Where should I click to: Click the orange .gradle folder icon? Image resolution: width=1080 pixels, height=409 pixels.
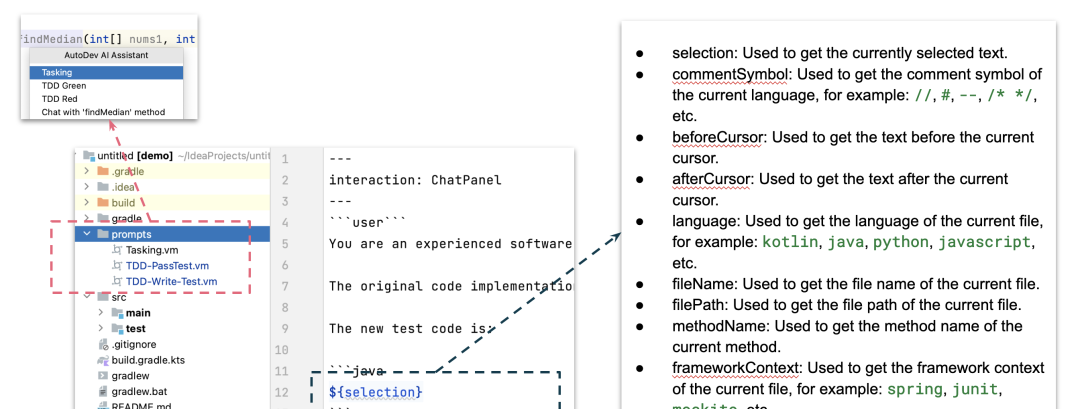tap(103, 171)
